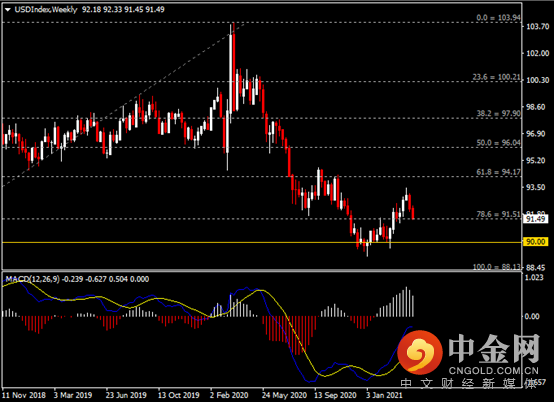Select the Fibonacci label 78.6 = 91.51
Screen dimensions: 554x402
pos(498,214)
